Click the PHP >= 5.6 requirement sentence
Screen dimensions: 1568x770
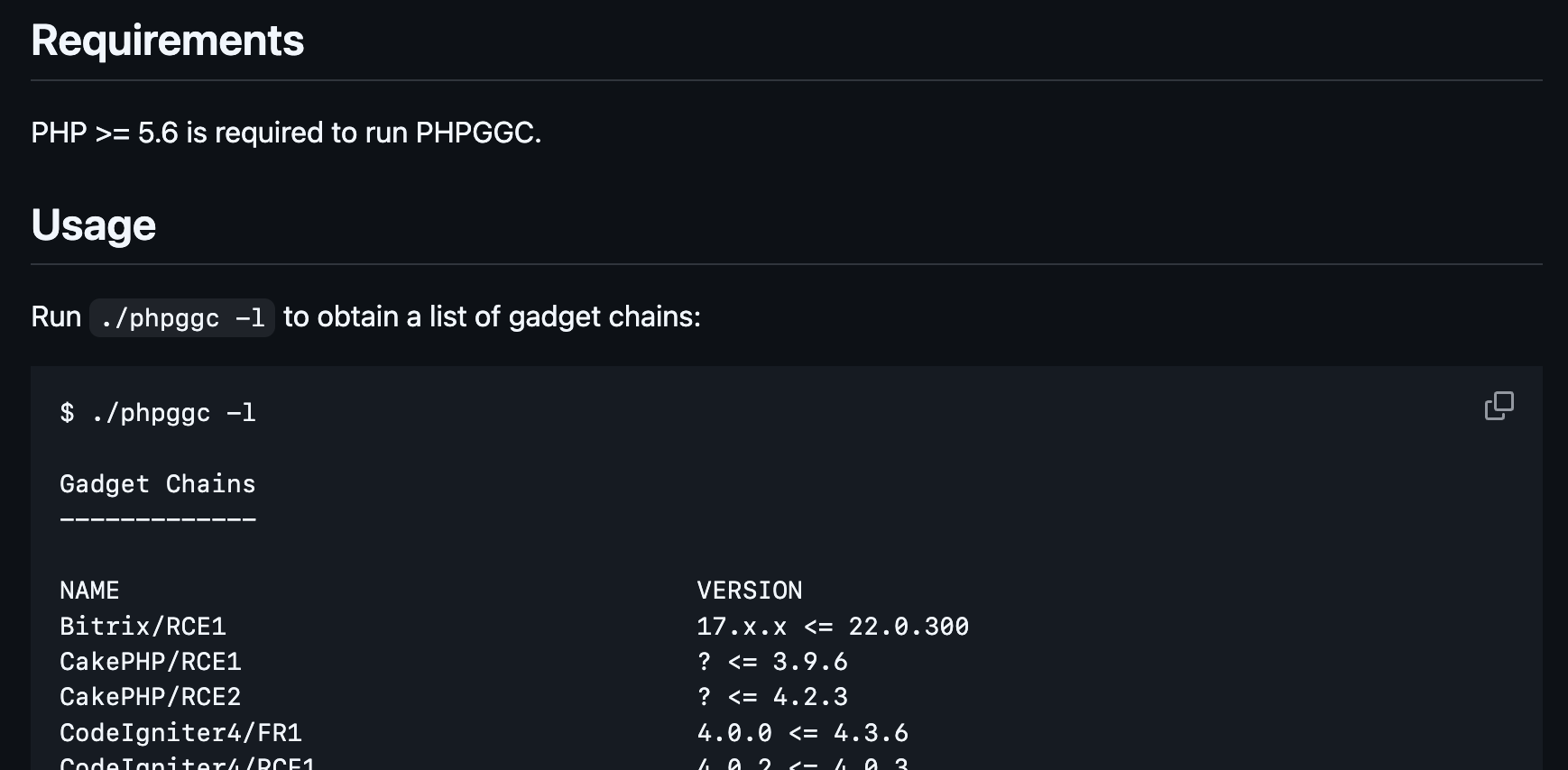[286, 133]
